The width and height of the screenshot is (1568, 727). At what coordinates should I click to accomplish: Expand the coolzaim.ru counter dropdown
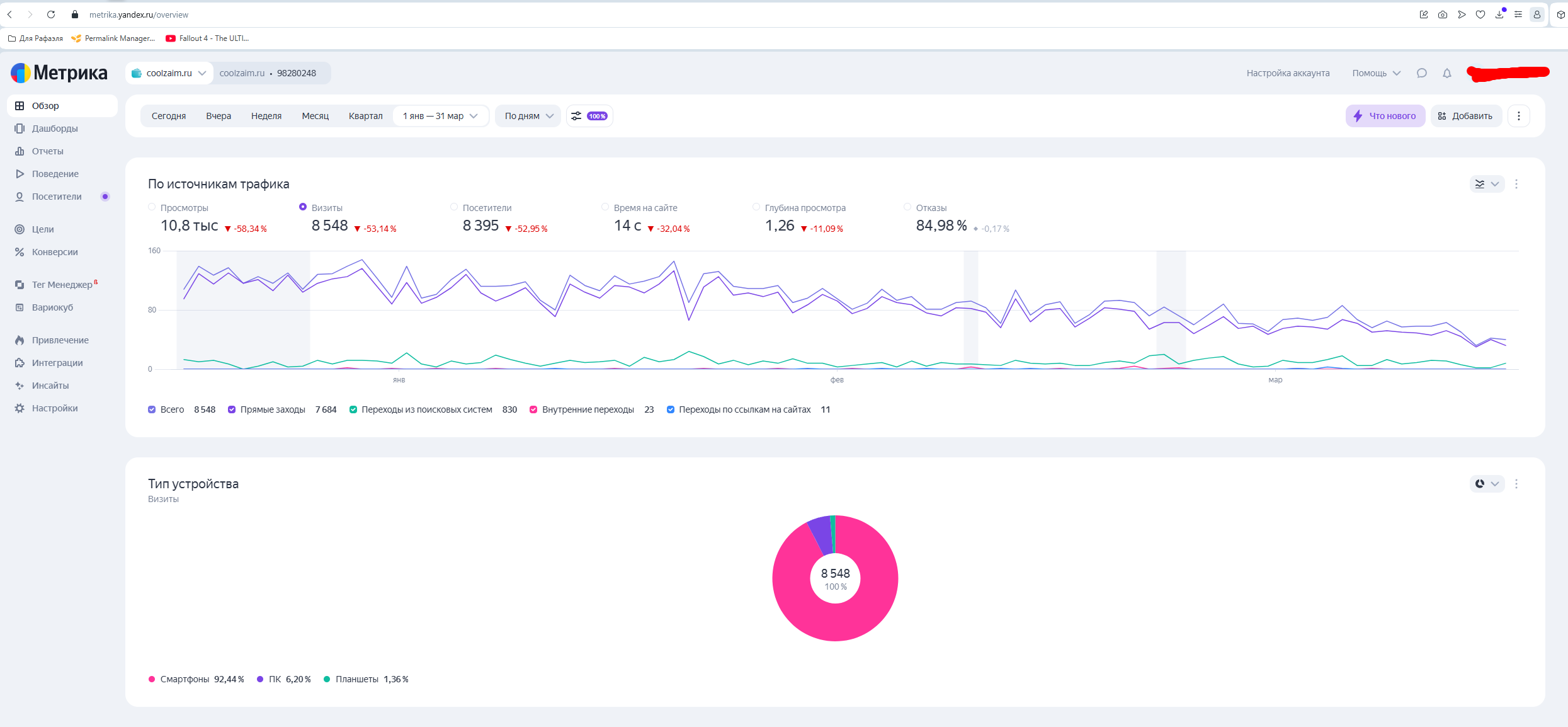169,73
